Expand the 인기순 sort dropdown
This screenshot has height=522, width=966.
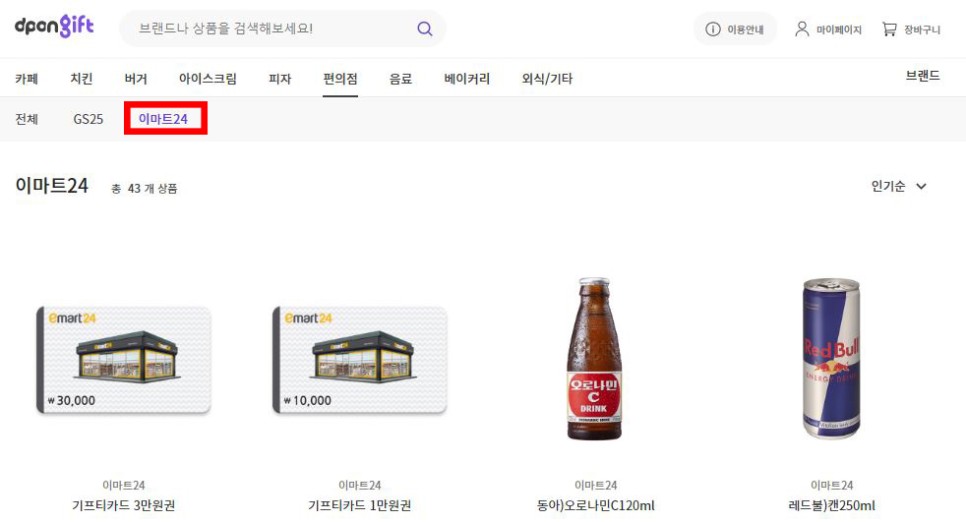[x=899, y=186]
